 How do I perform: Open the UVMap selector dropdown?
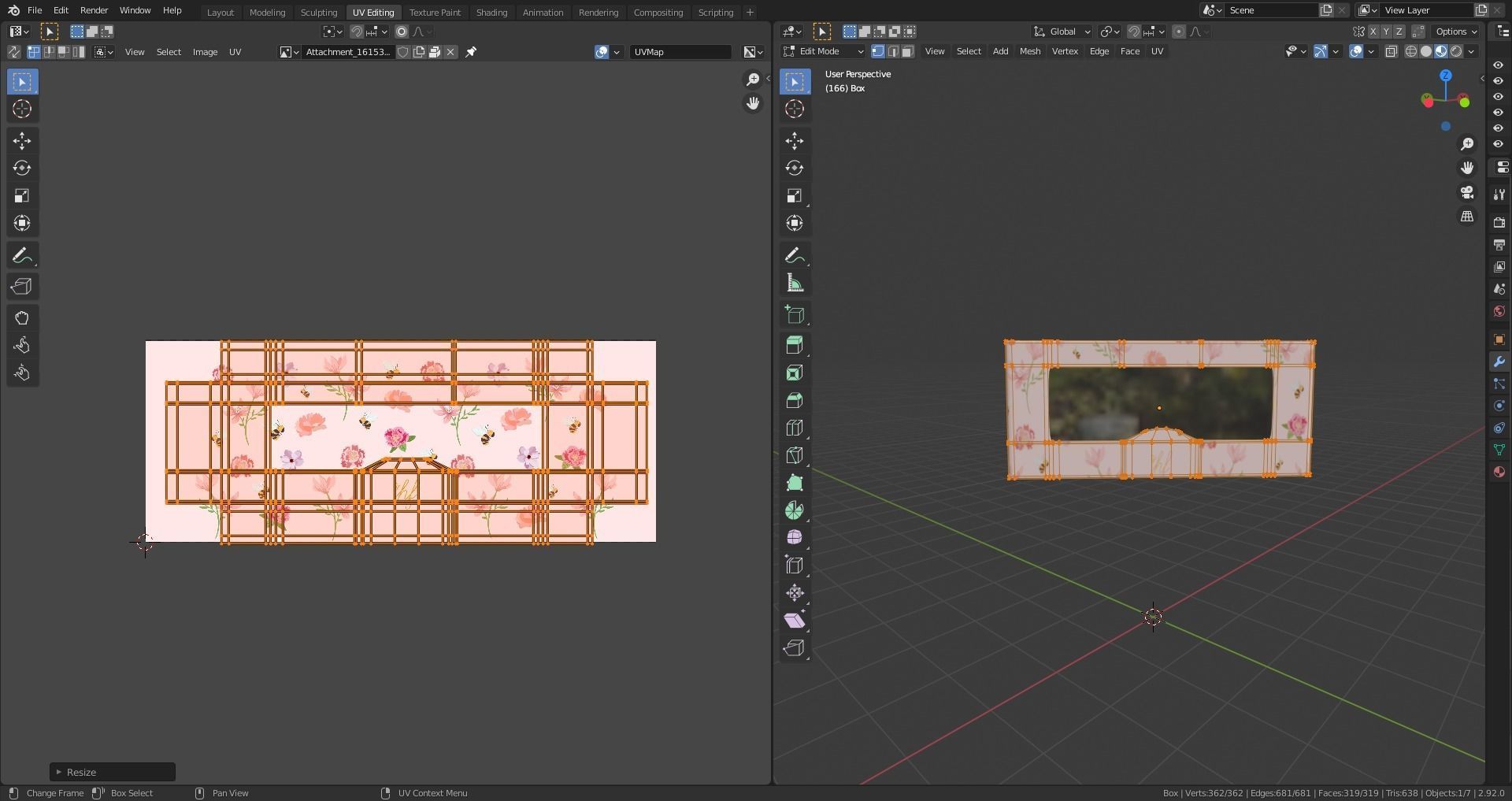[680, 52]
